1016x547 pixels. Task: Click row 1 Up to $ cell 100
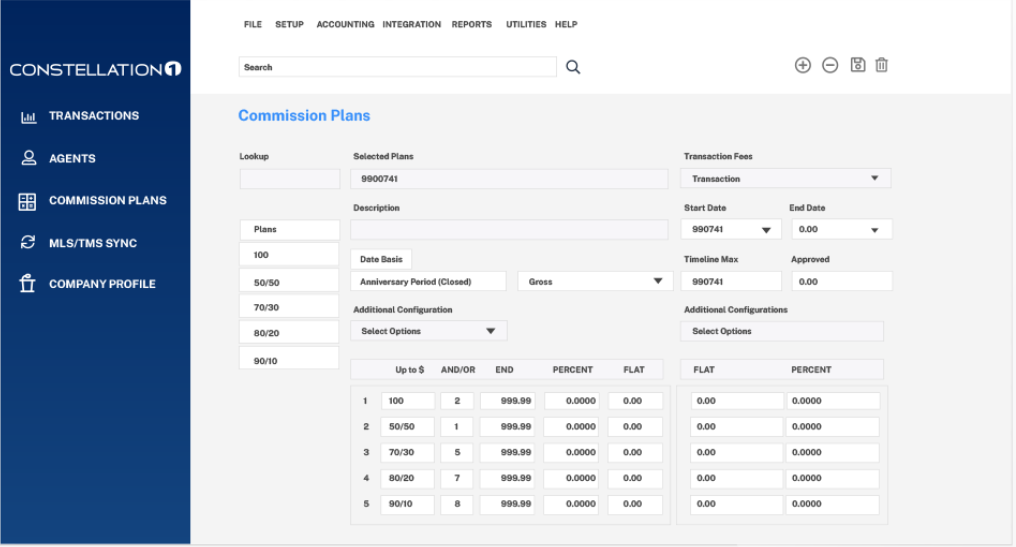408,401
